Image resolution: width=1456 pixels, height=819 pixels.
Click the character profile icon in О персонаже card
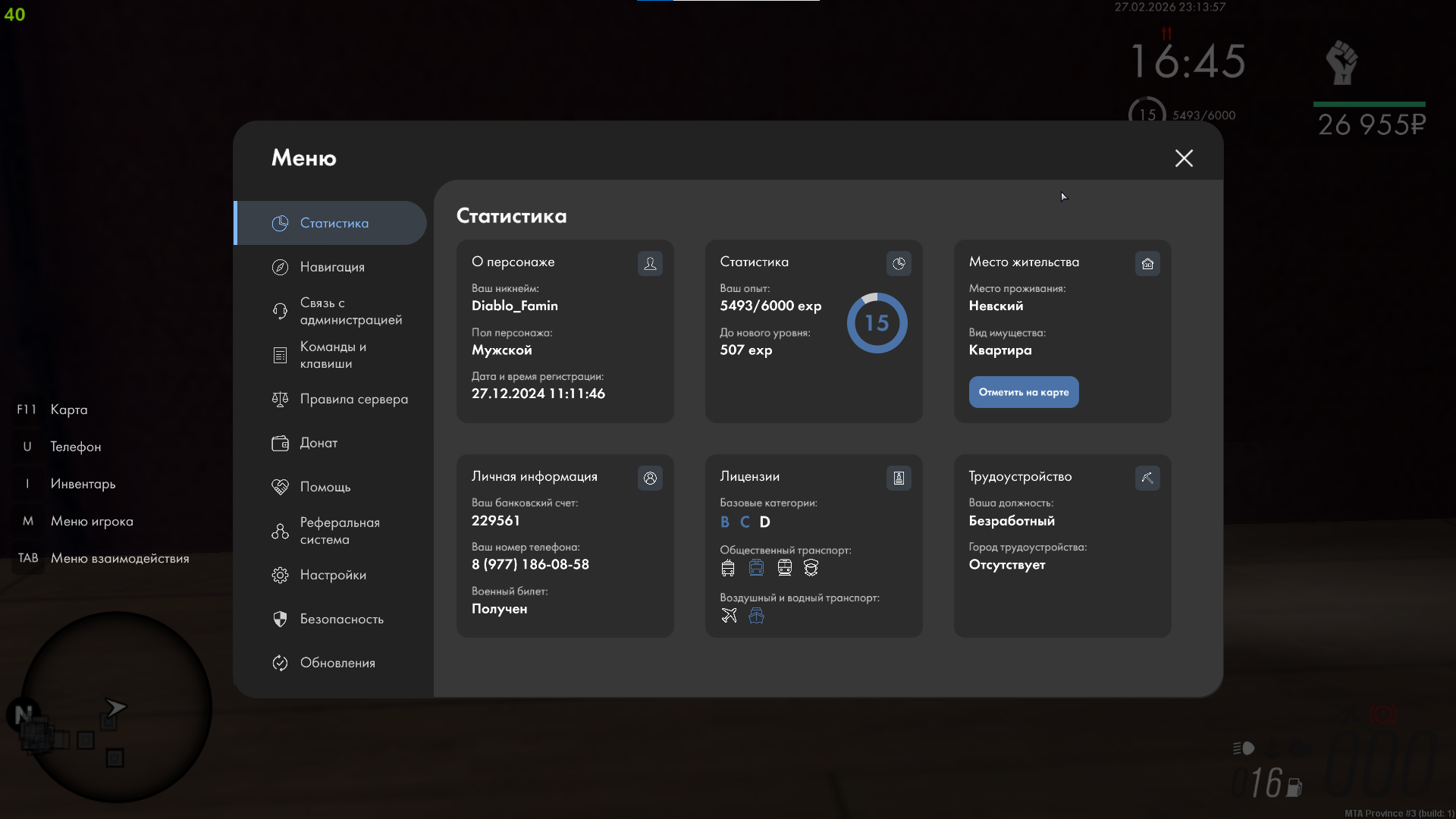click(x=650, y=263)
